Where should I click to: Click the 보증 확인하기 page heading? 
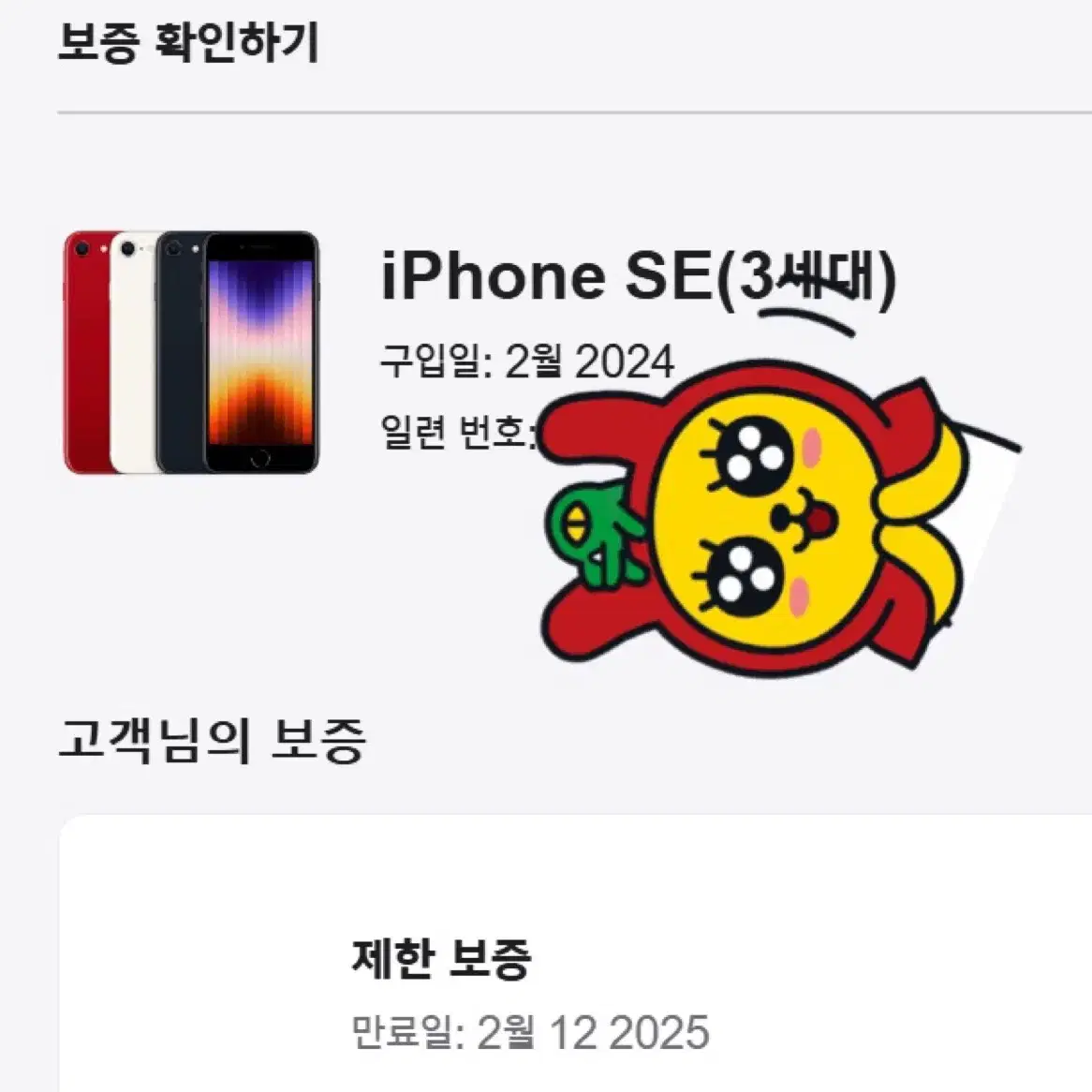[188, 42]
